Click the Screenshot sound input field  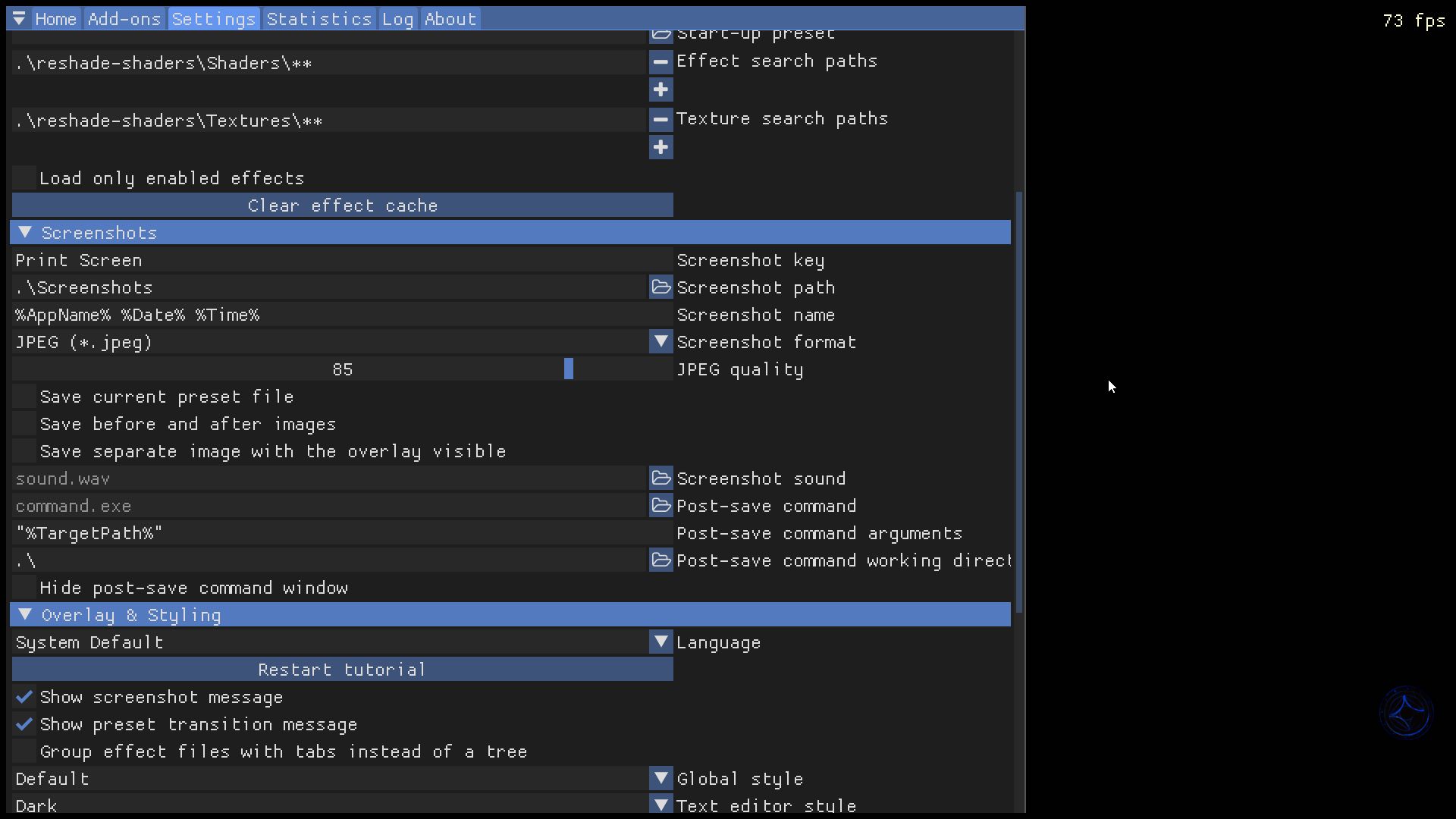pos(329,479)
